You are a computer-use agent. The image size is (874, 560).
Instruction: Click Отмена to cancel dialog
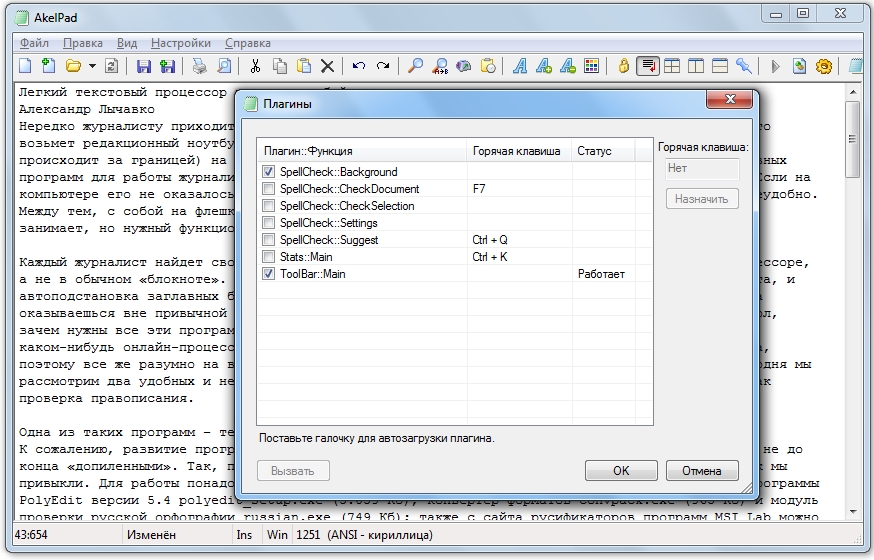(x=702, y=470)
